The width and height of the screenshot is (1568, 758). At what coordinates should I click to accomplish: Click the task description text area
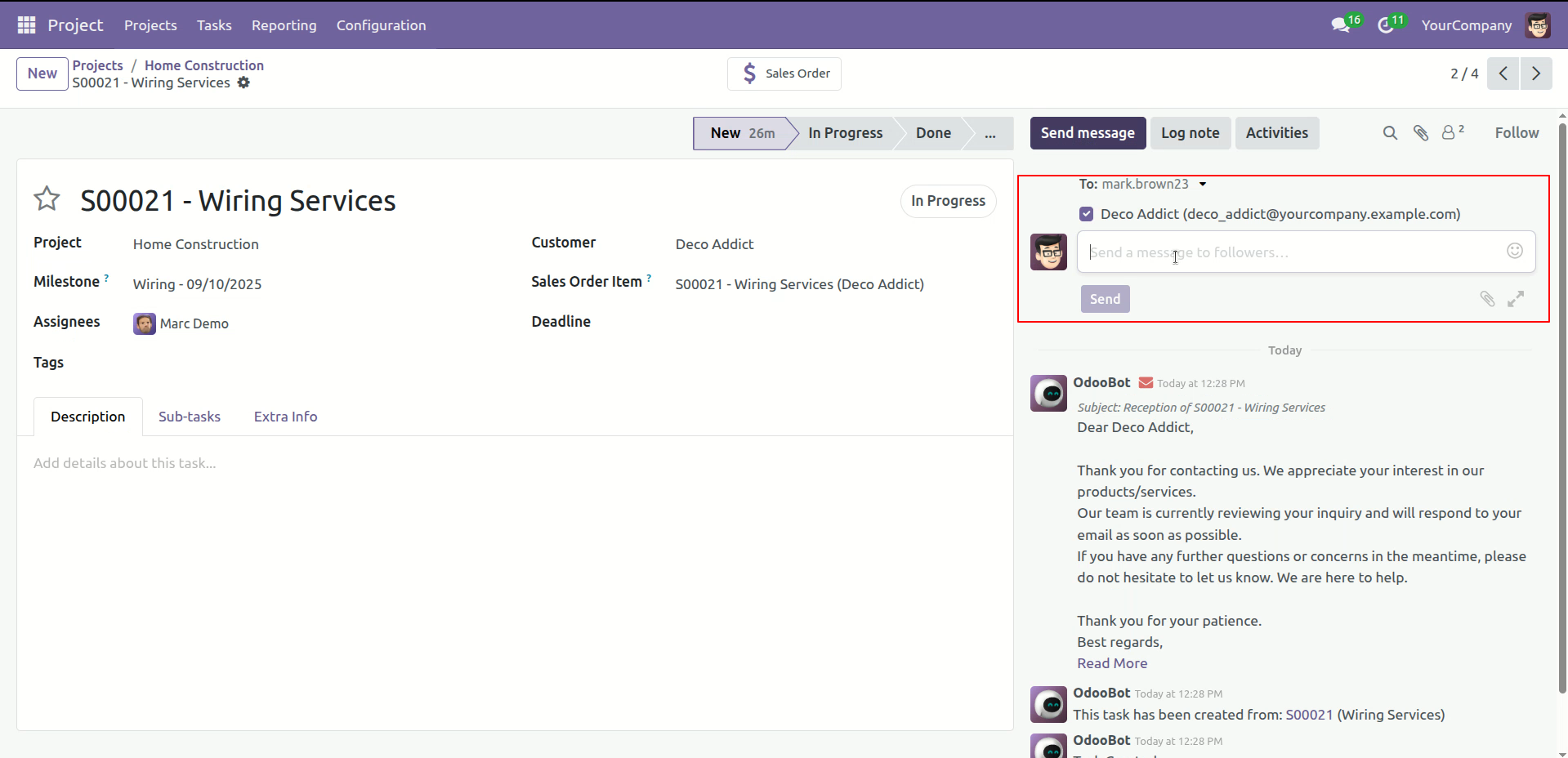[x=515, y=463]
